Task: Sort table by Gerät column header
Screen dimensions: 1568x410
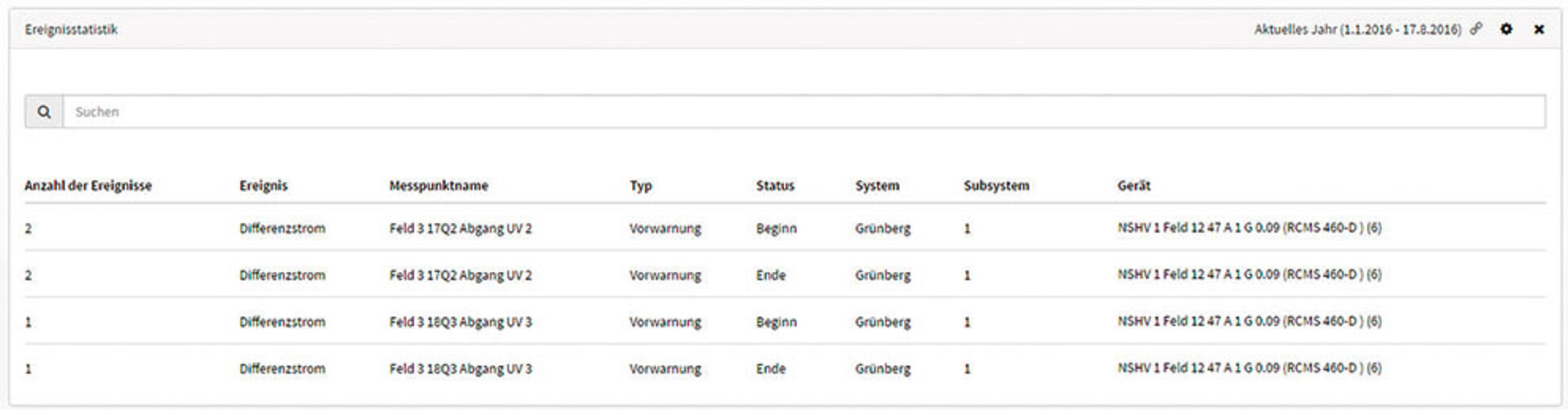Action: click(x=1134, y=185)
